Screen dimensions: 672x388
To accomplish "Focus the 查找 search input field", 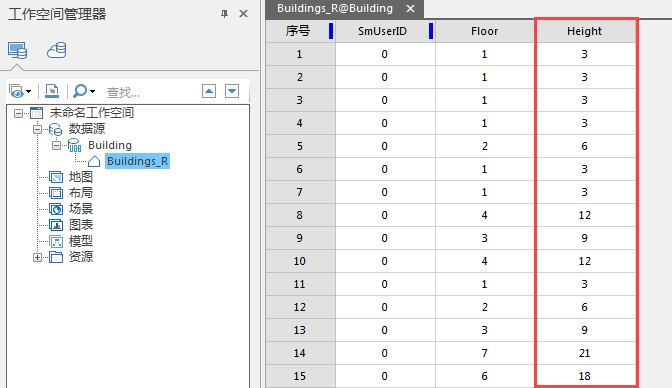I will pos(150,92).
